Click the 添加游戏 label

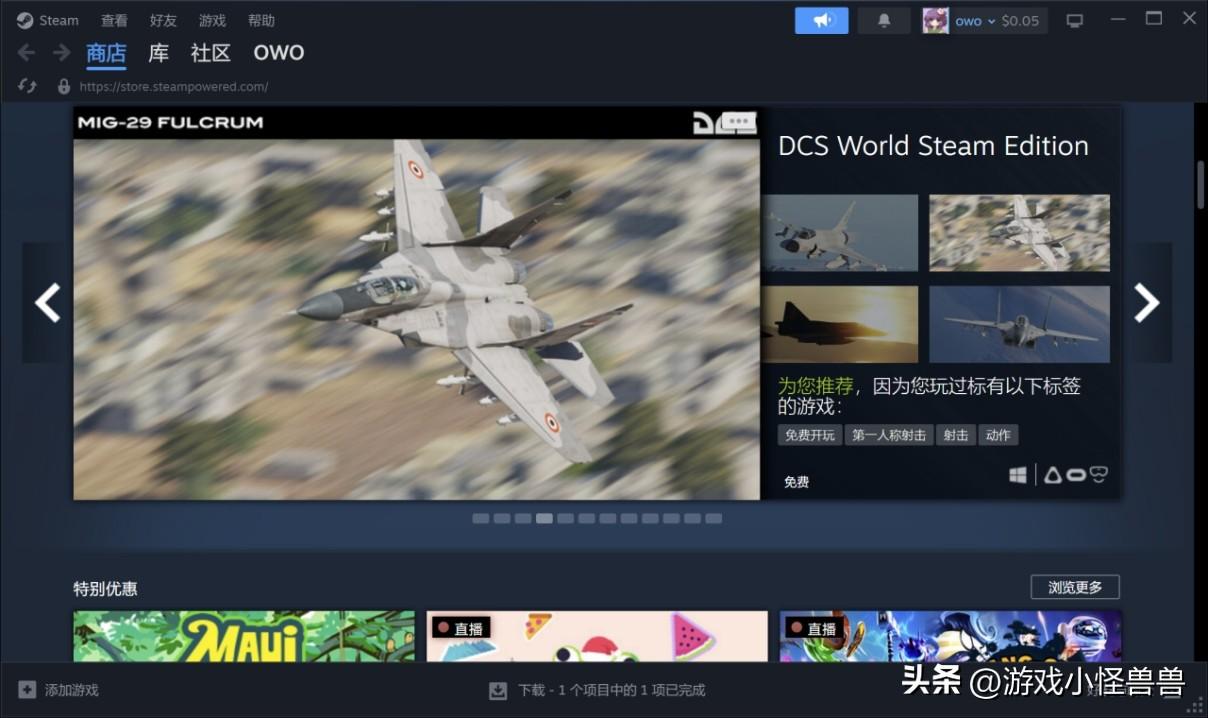[72, 690]
